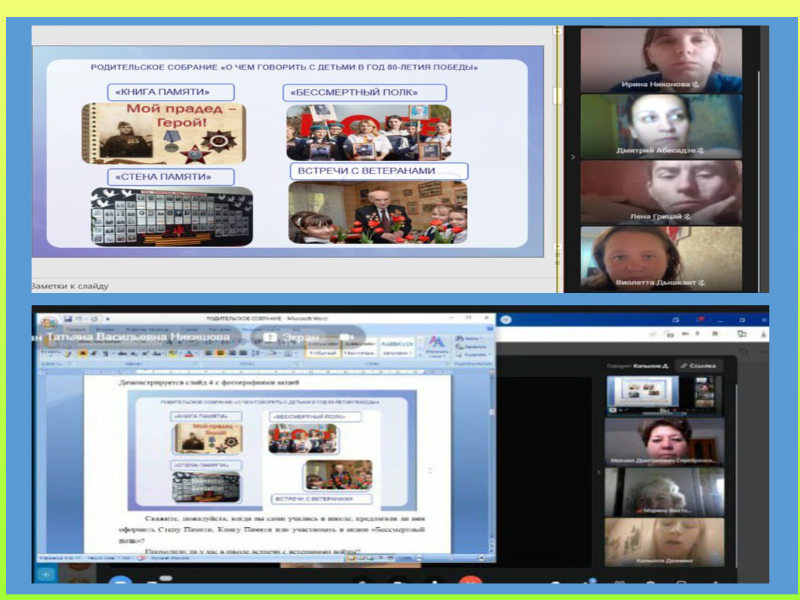The height and width of the screenshot is (600, 800).
Task: Open the Выделить selection menu
Action: coord(472,354)
